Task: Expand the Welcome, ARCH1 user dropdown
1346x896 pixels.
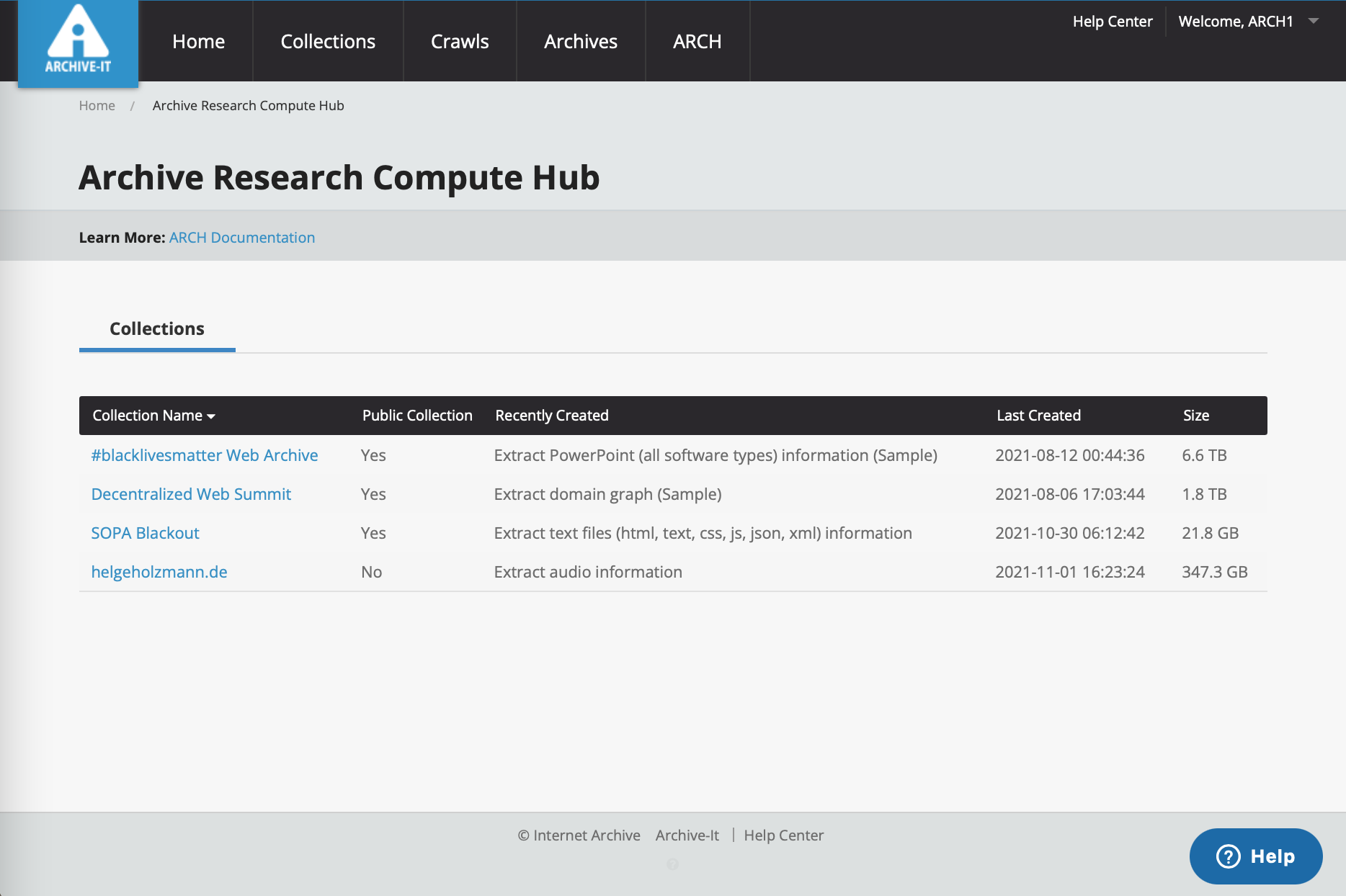Action: click(x=1247, y=22)
